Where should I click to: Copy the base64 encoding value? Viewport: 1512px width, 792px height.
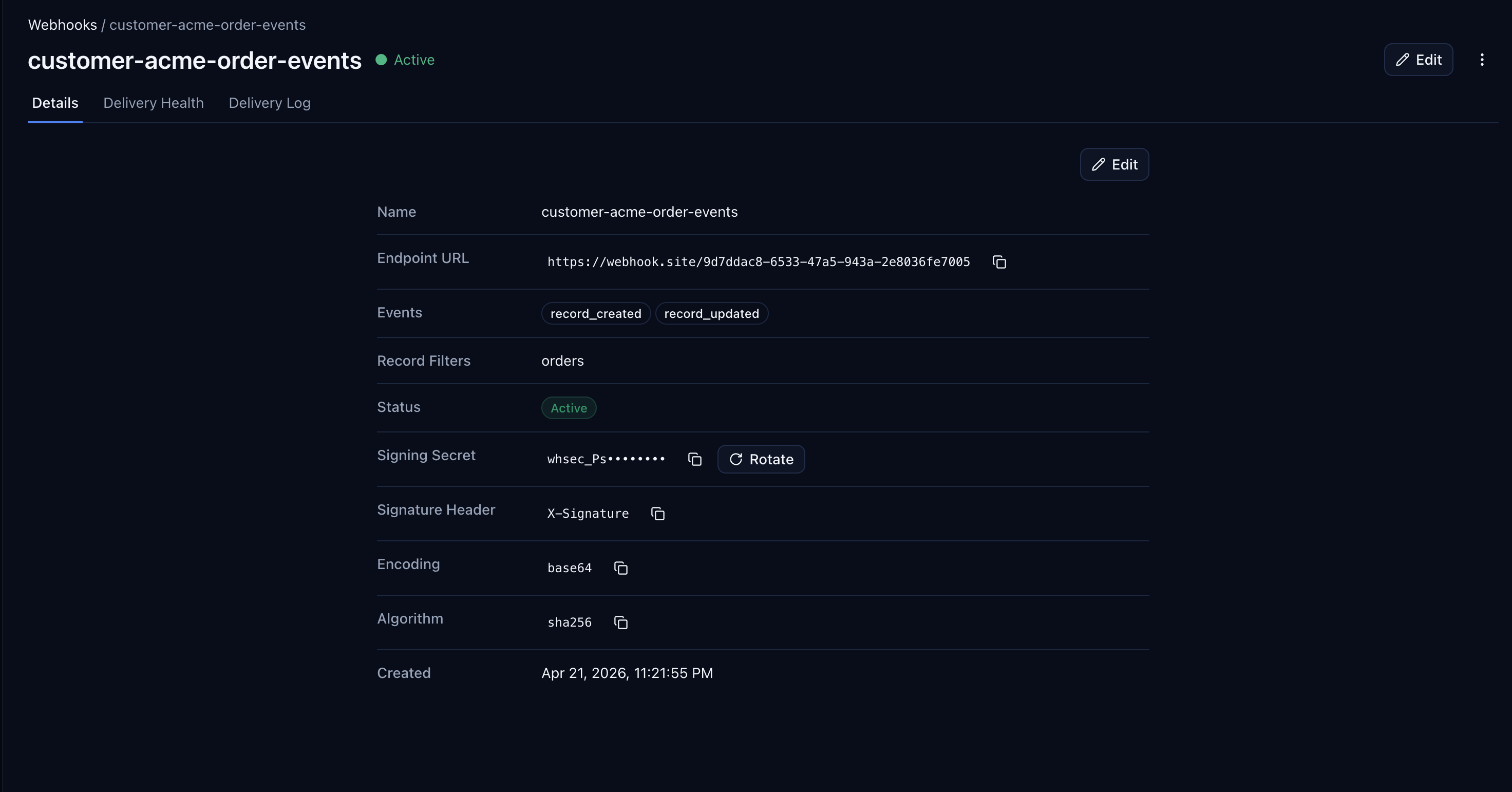click(x=620, y=568)
